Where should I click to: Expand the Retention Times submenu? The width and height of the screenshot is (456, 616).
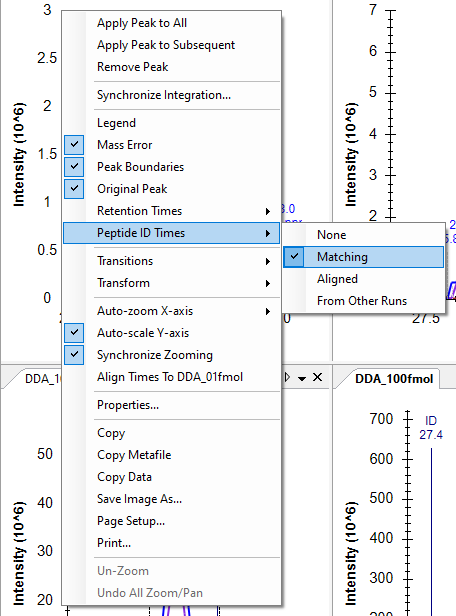(171, 211)
